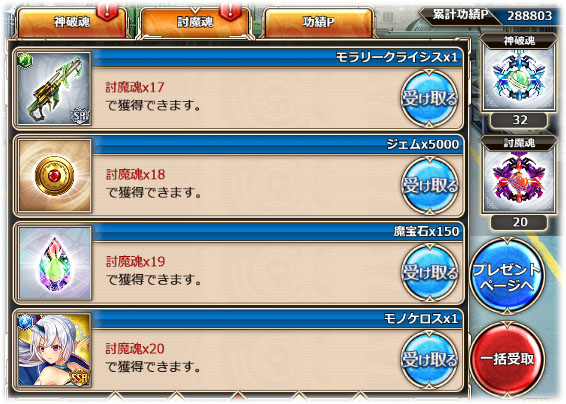
Task: Click the red 一括受取 button
Action: pyautogui.click(x=507, y=359)
